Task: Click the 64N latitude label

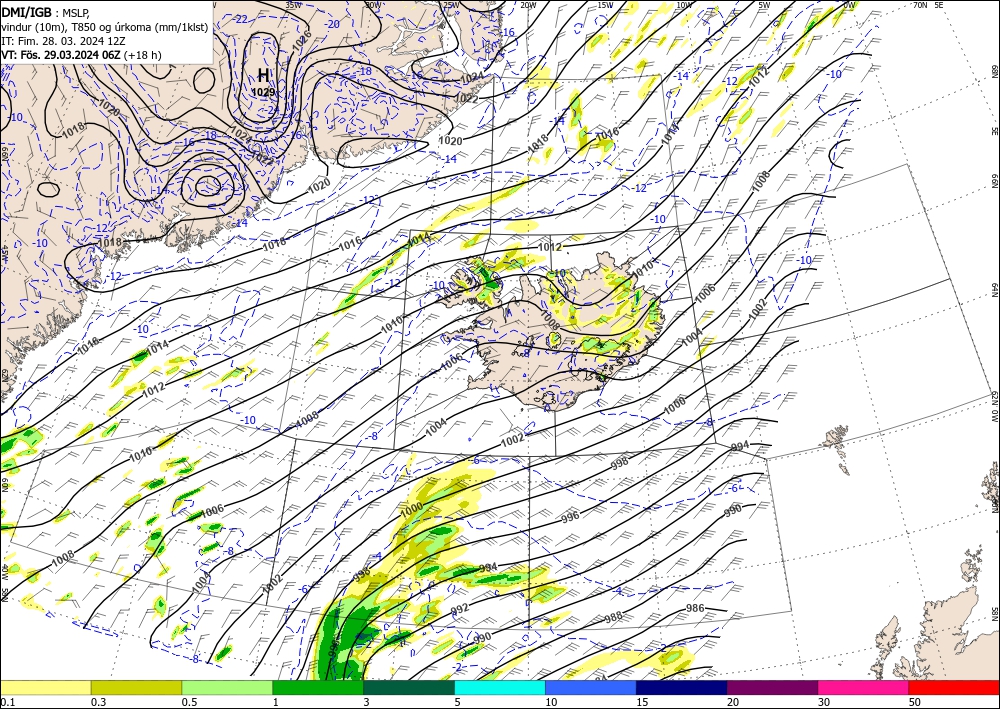Action: coord(994,290)
